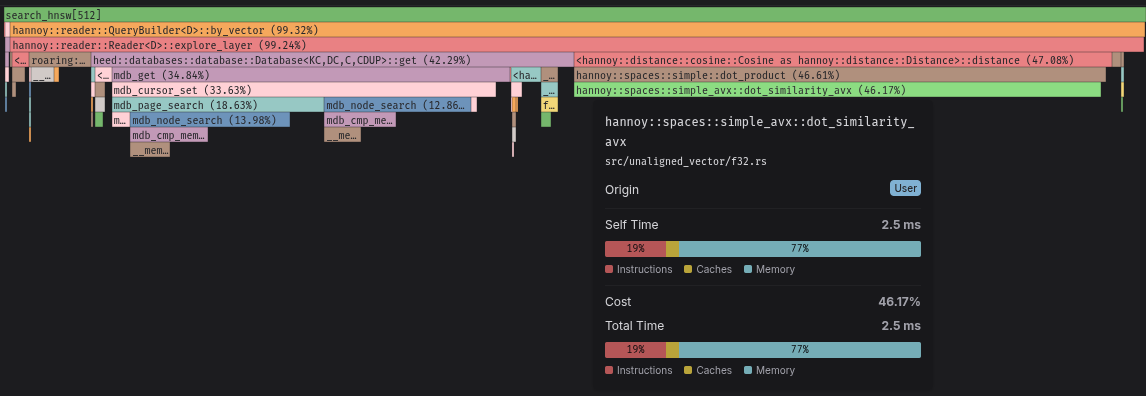The height and width of the screenshot is (396, 1146).
Task: Select the Cosine distance frame
Action: click(843, 60)
